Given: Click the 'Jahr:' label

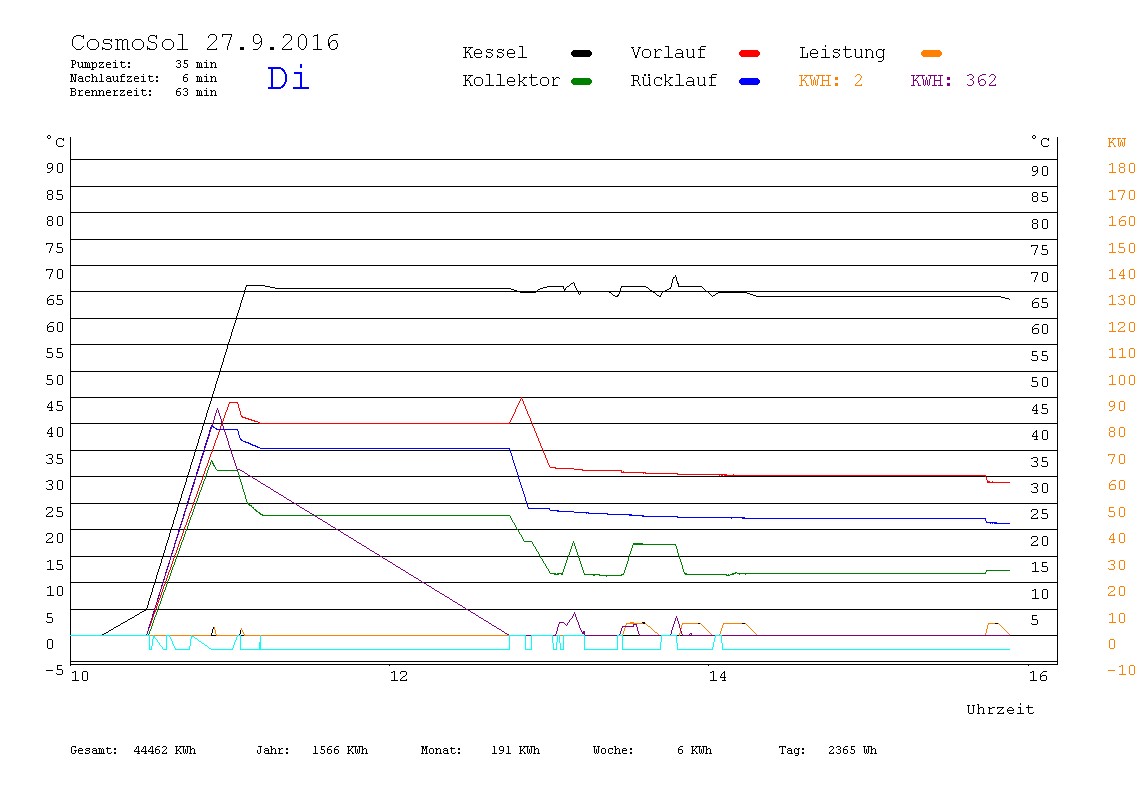Looking at the screenshot, I should (273, 750).
